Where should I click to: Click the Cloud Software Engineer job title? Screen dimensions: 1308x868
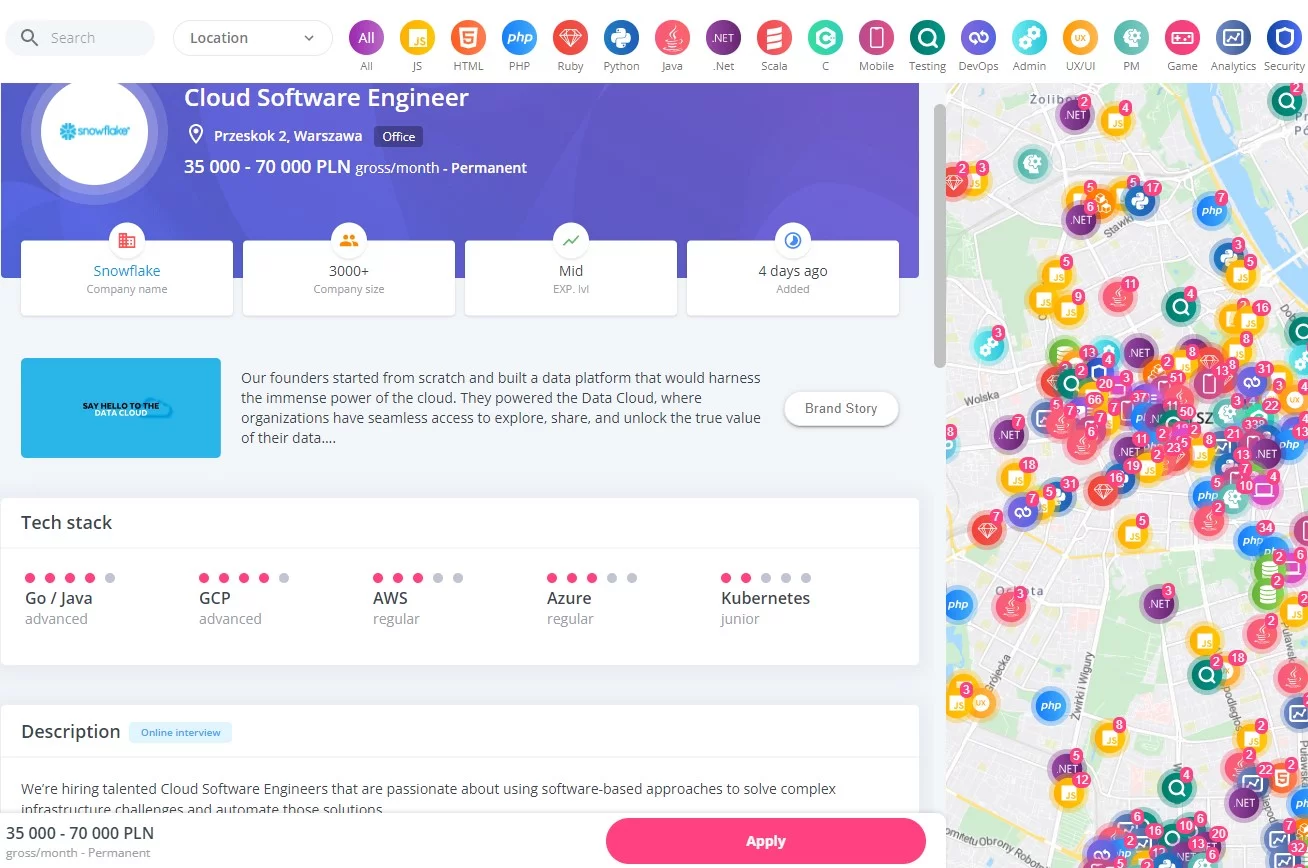(x=326, y=98)
